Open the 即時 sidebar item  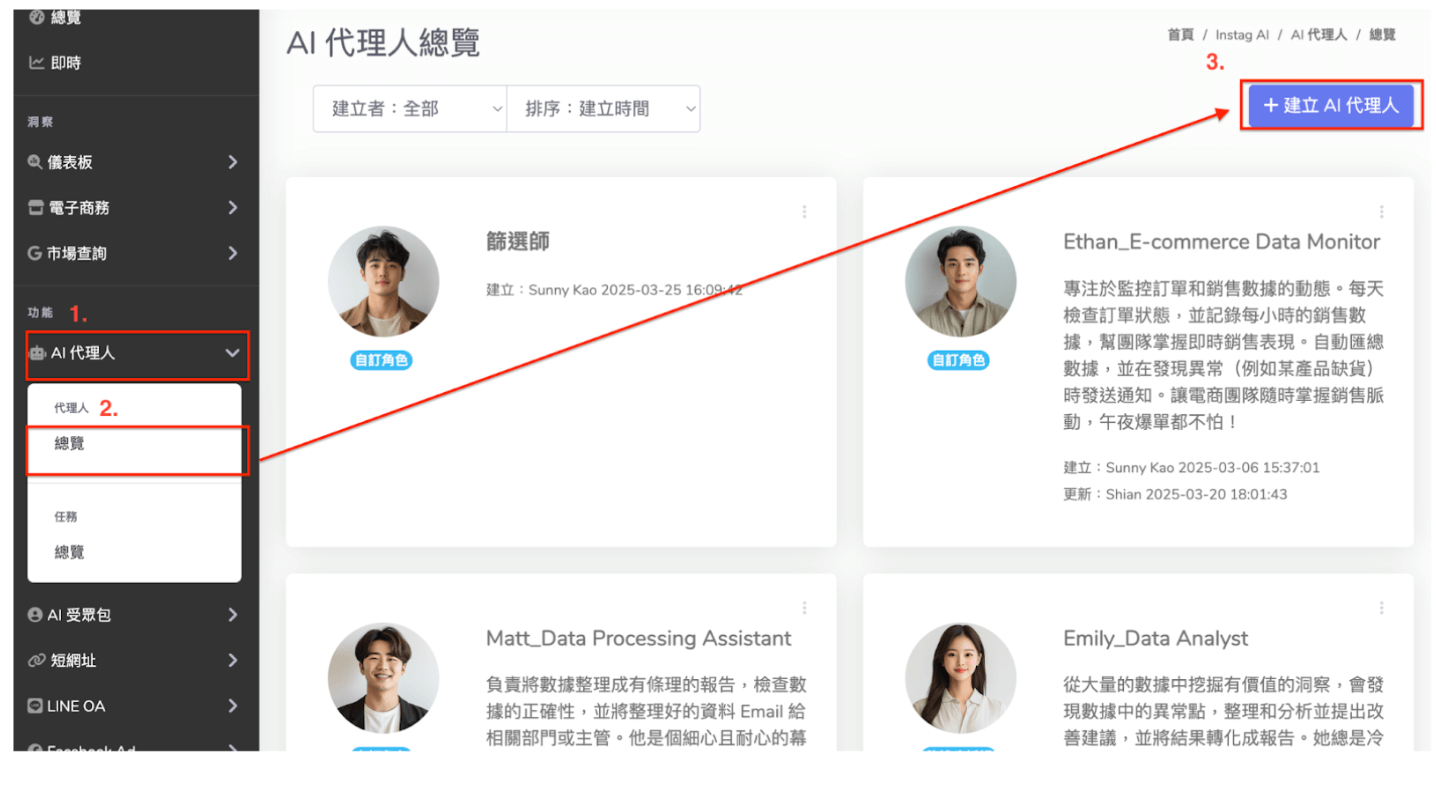(65, 63)
